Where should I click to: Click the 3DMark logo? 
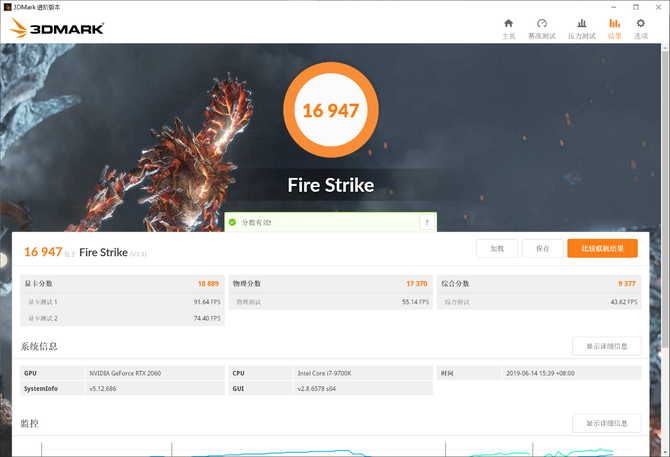click(57, 28)
